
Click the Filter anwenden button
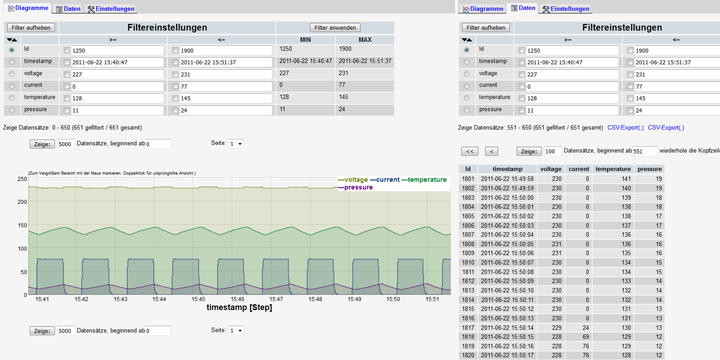pos(335,28)
